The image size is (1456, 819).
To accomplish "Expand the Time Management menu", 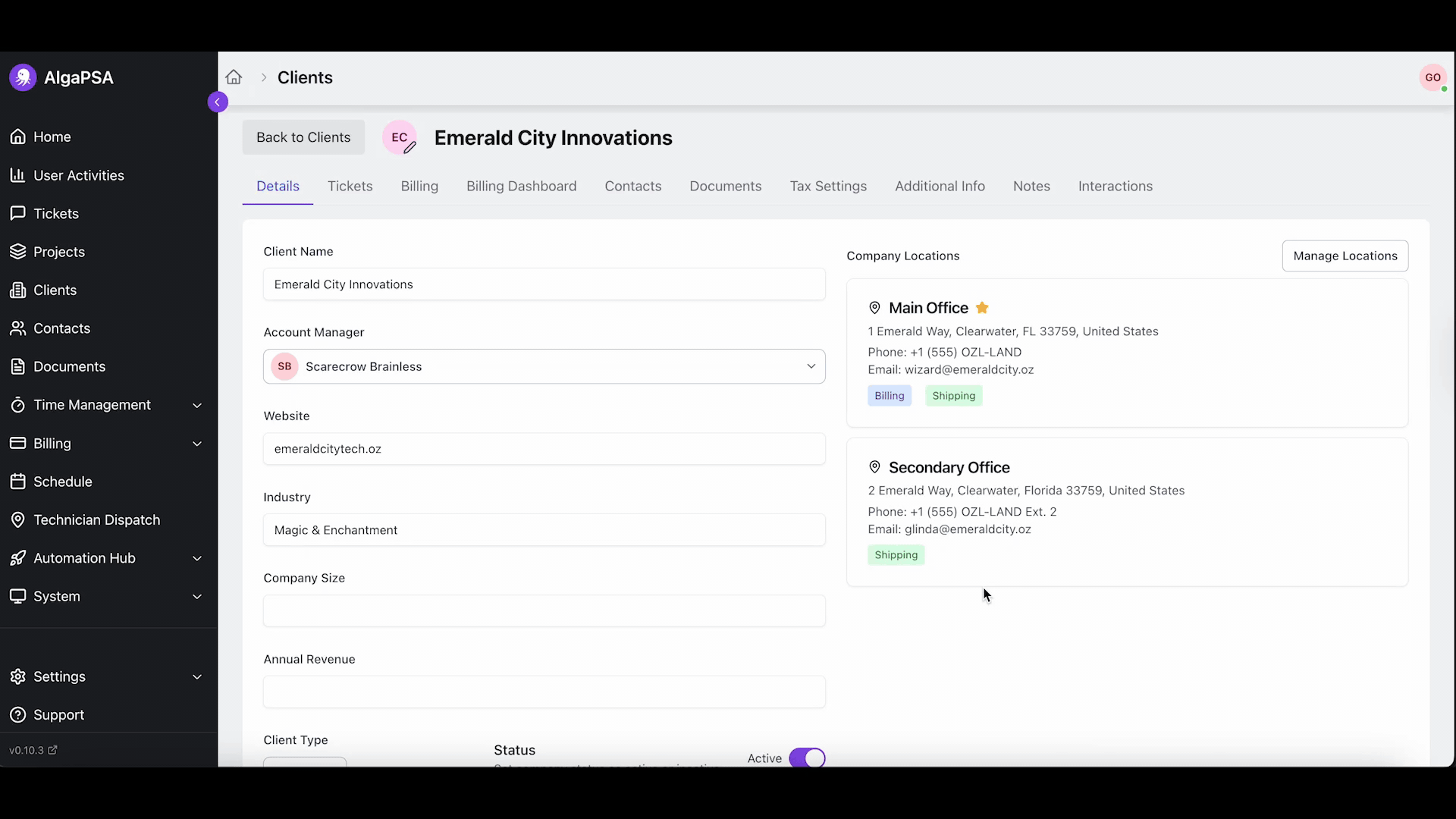I will coord(106,405).
